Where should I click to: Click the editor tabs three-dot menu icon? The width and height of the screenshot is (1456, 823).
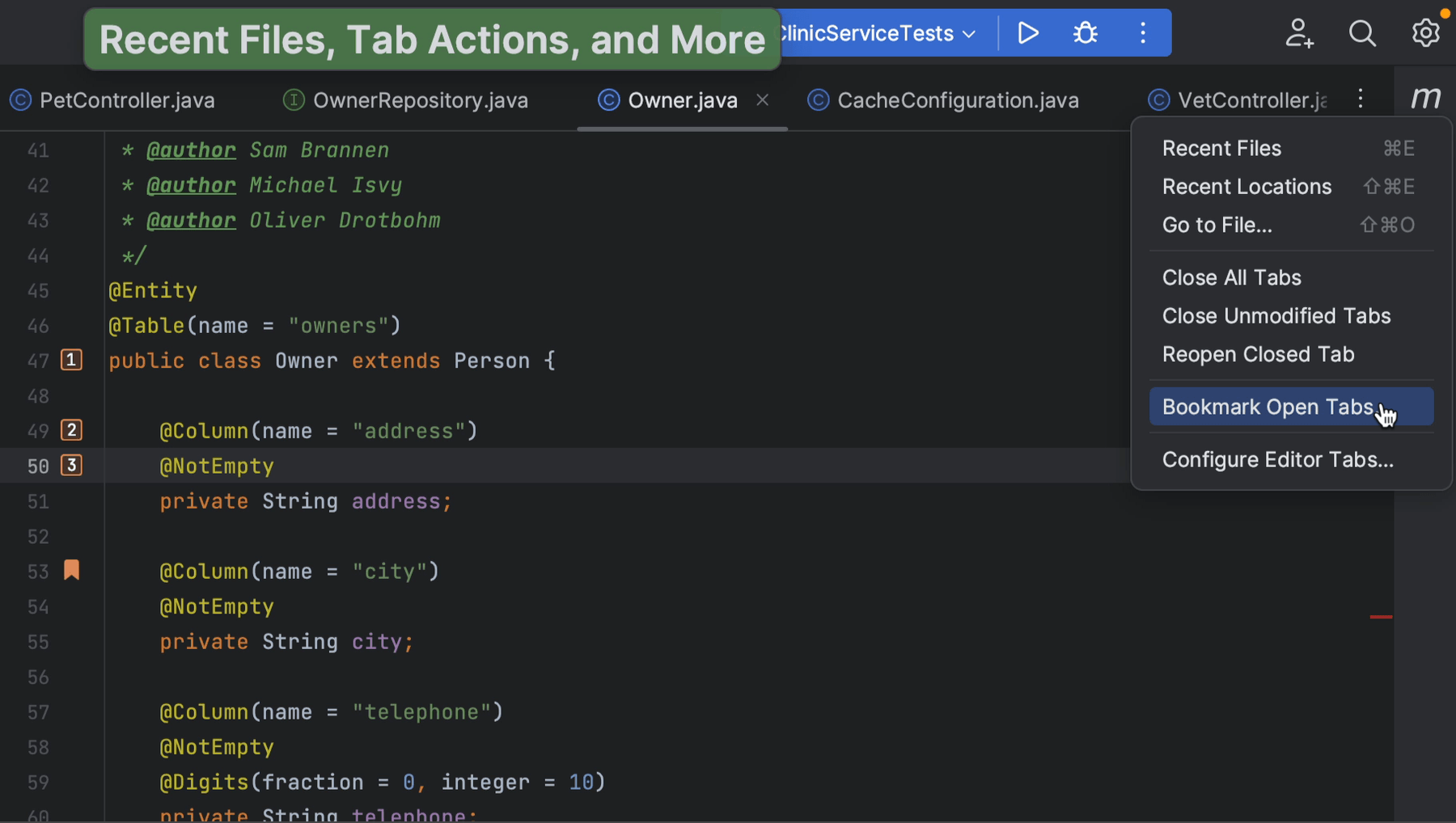click(1361, 99)
